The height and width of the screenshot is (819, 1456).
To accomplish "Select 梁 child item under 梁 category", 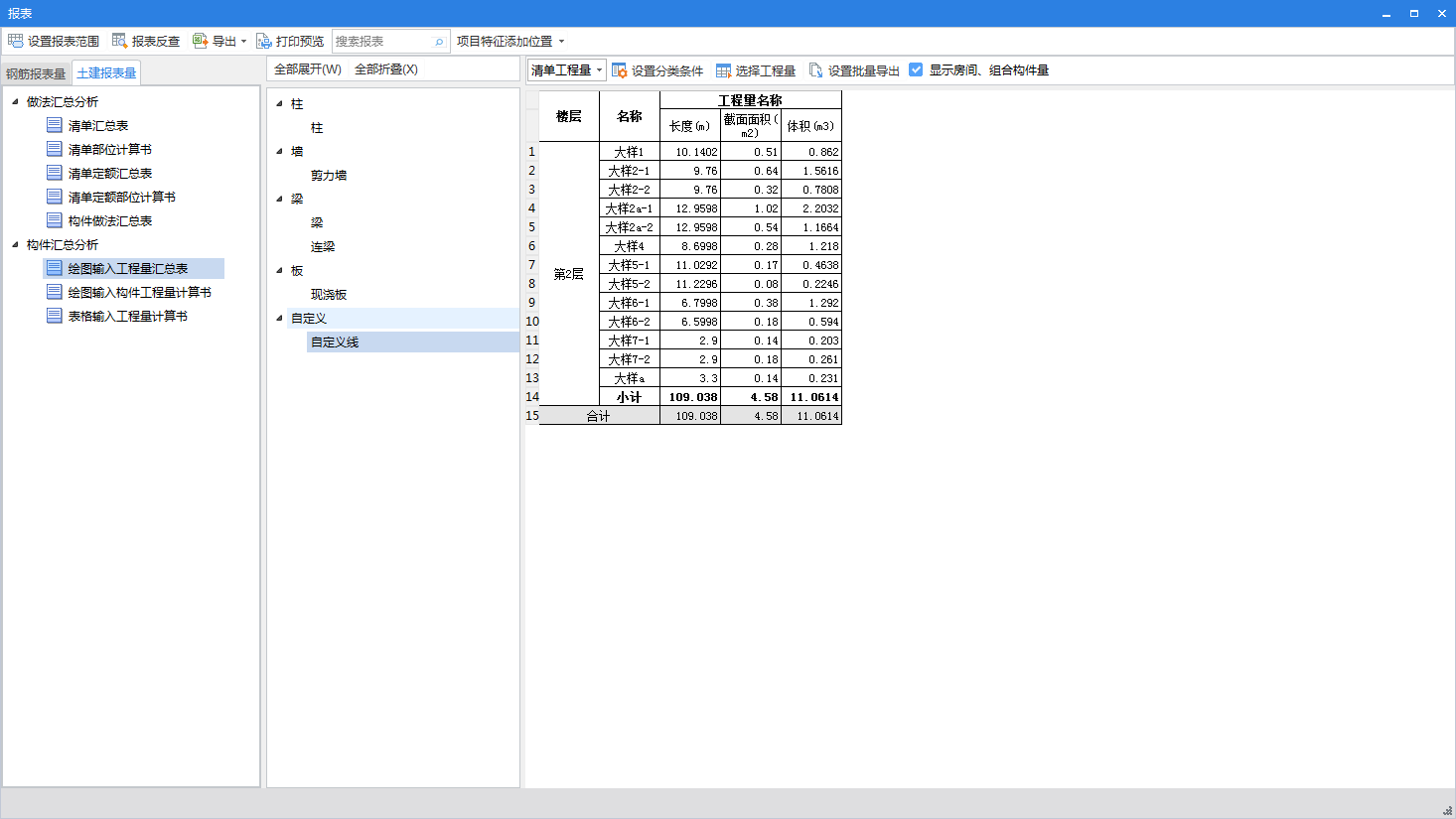I will [317, 222].
